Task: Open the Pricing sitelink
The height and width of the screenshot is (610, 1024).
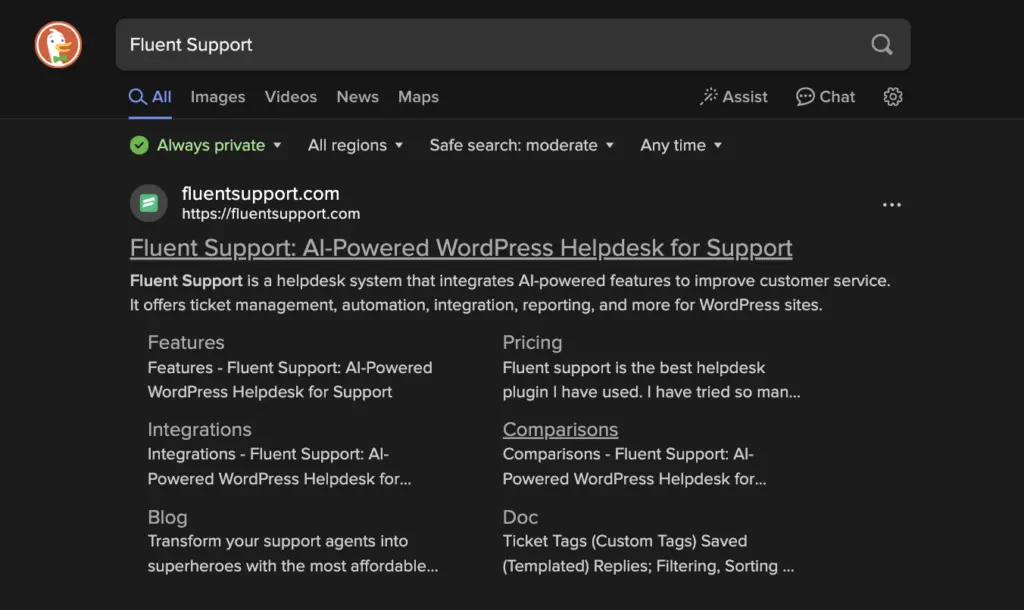Action: coord(532,342)
